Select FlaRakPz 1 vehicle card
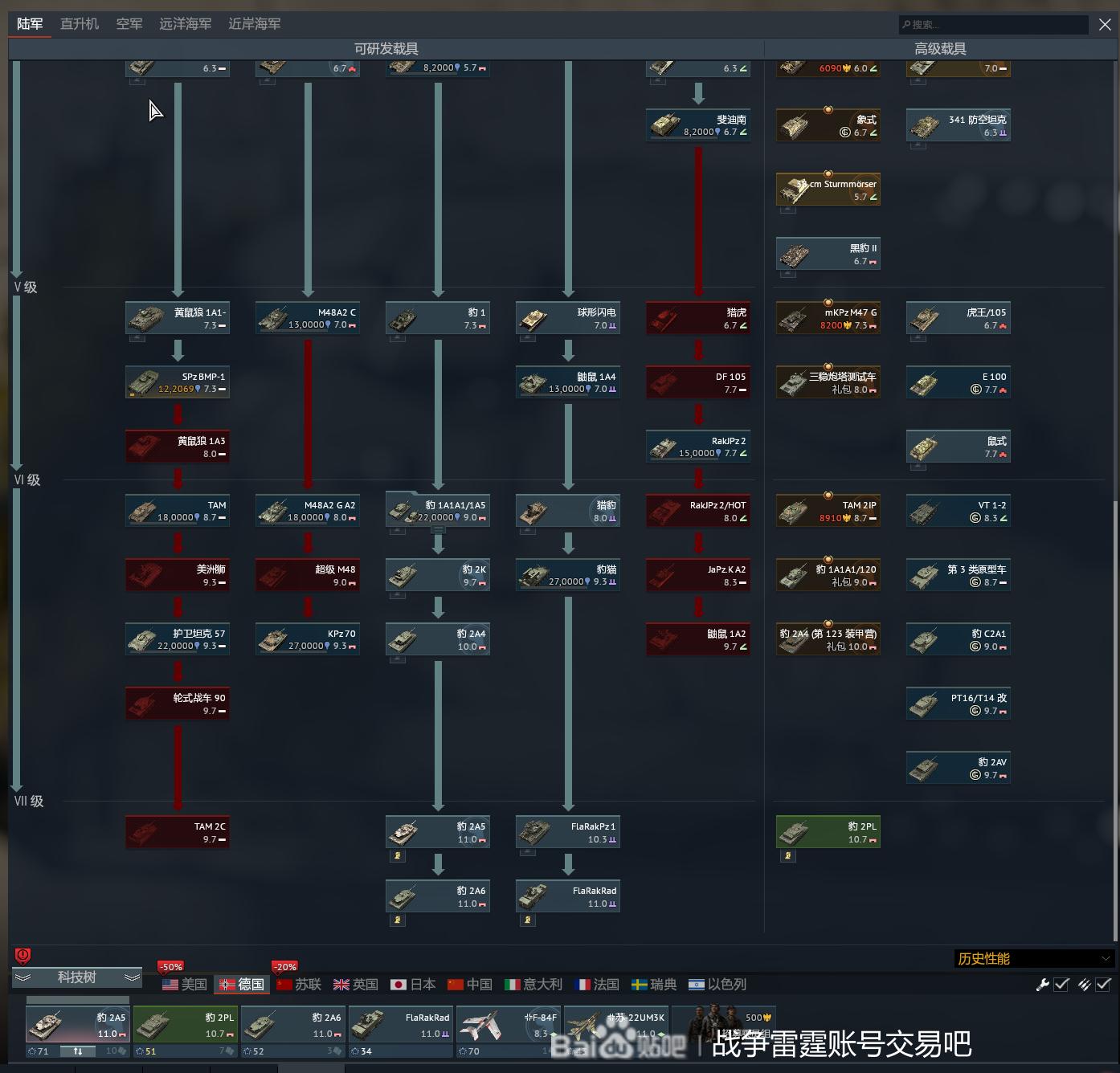1120x1073 pixels. coord(568,832)
